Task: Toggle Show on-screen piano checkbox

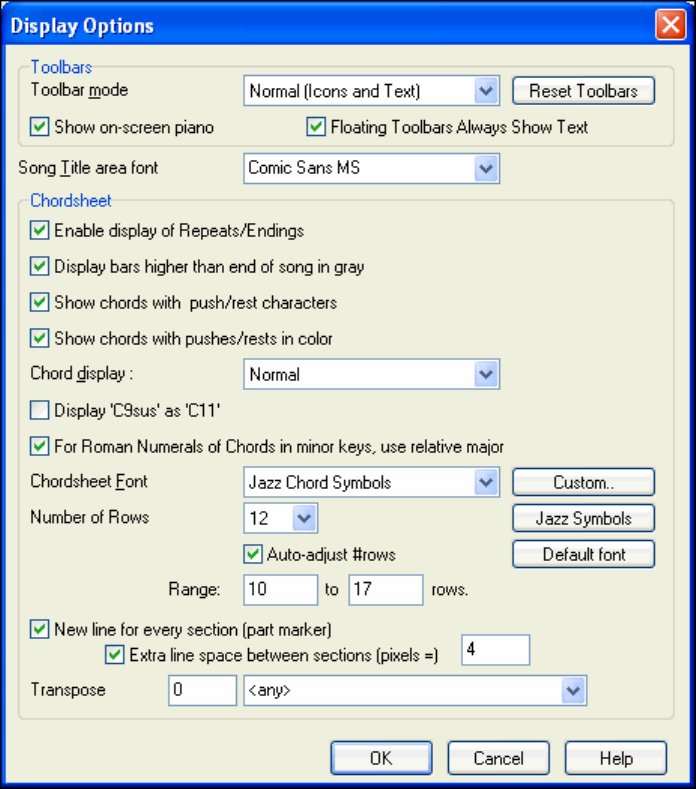Action: (41, 127)
